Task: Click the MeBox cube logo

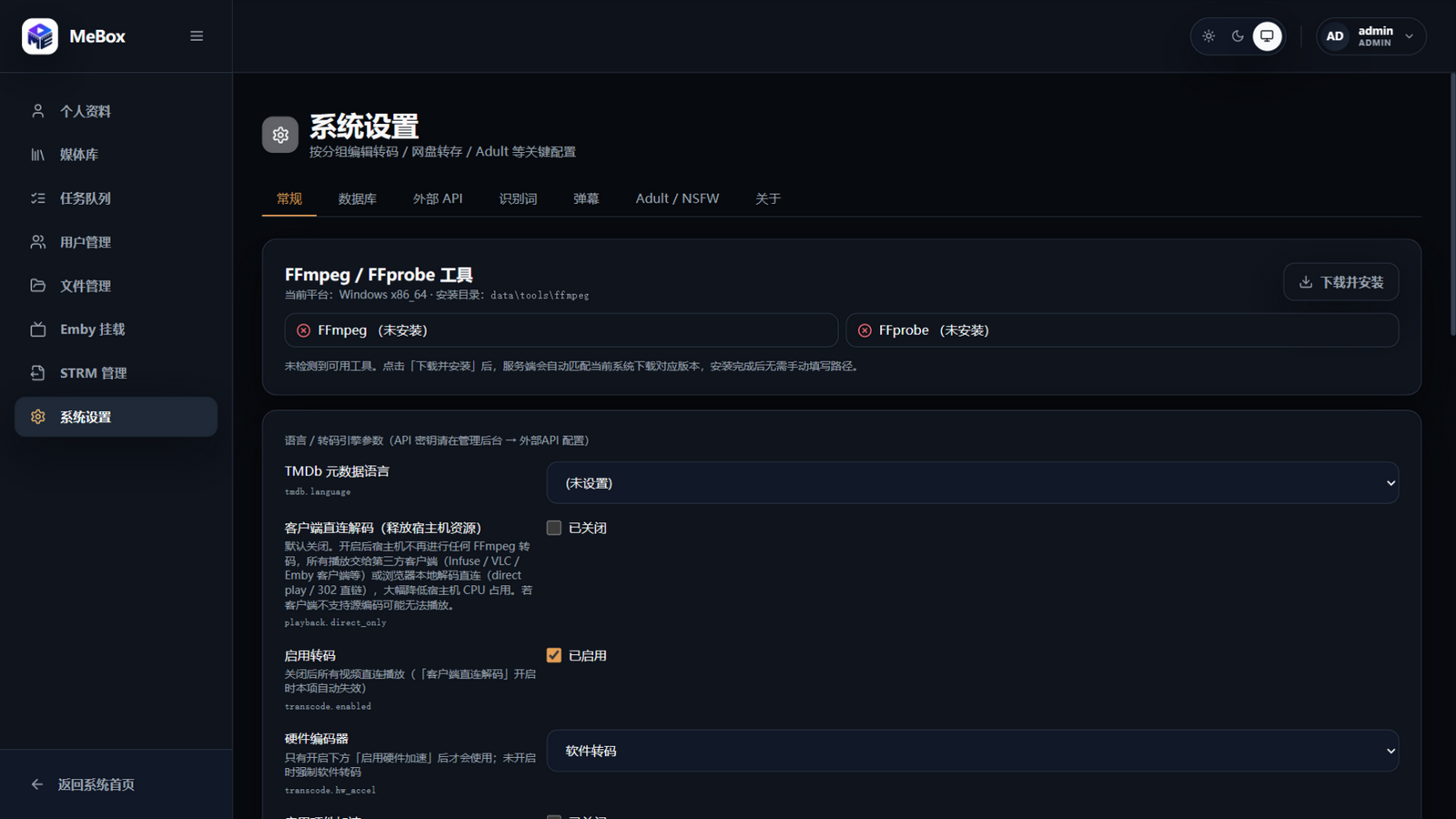Action: 40,36
